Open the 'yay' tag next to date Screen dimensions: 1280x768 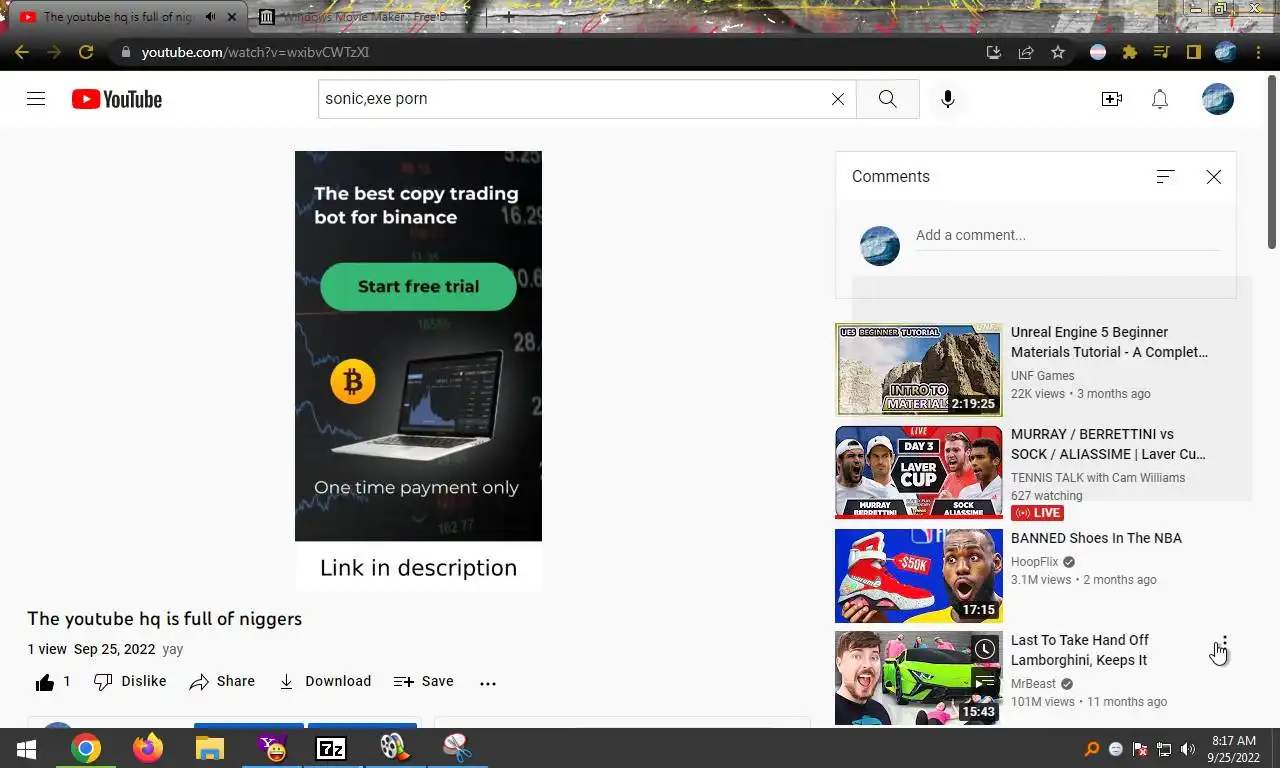(173, 649)
